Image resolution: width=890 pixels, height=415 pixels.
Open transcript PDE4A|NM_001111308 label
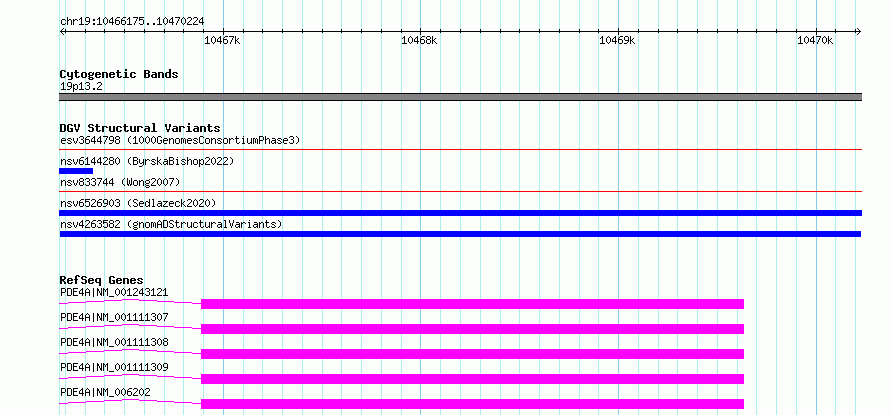[x=114, y=343]
